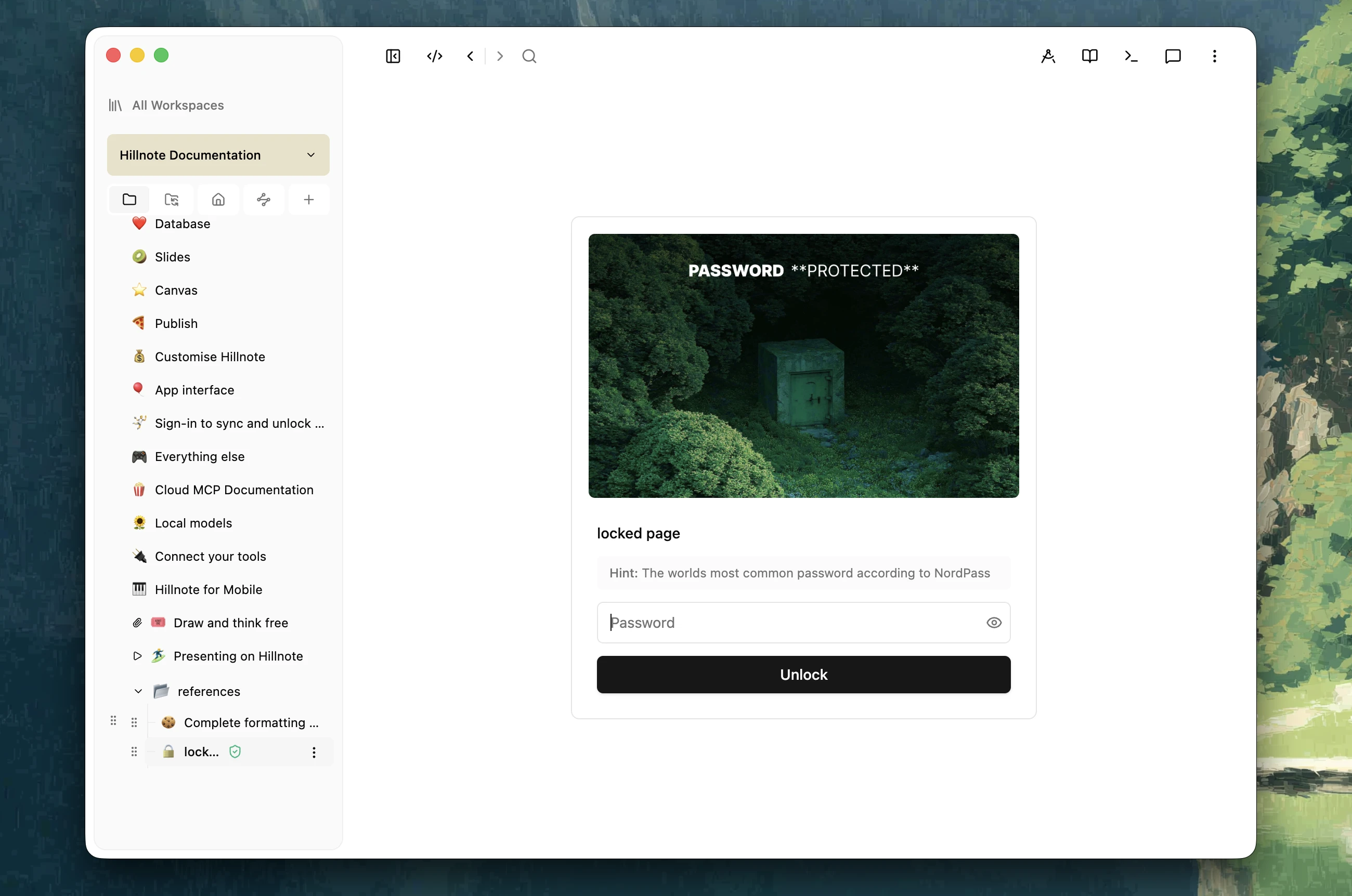Click the sunflower emoji beside Local models

coord(139,523)
